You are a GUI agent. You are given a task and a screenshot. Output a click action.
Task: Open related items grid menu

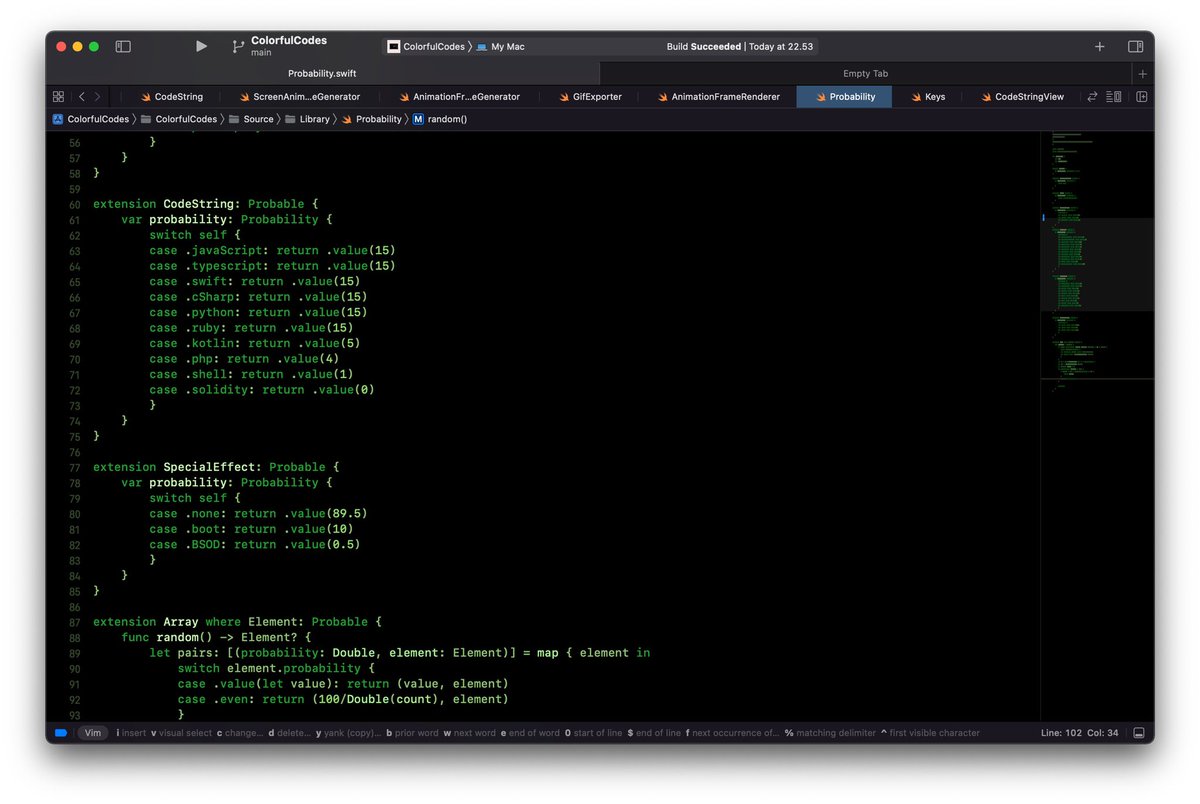[x=58, y=97]
